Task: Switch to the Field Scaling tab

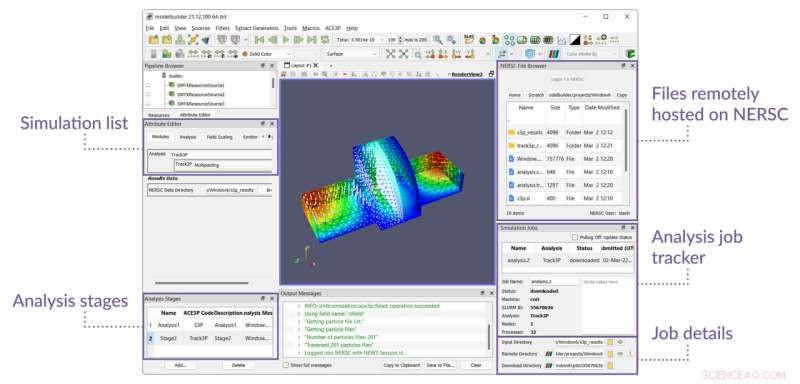Action: point(219,137)
